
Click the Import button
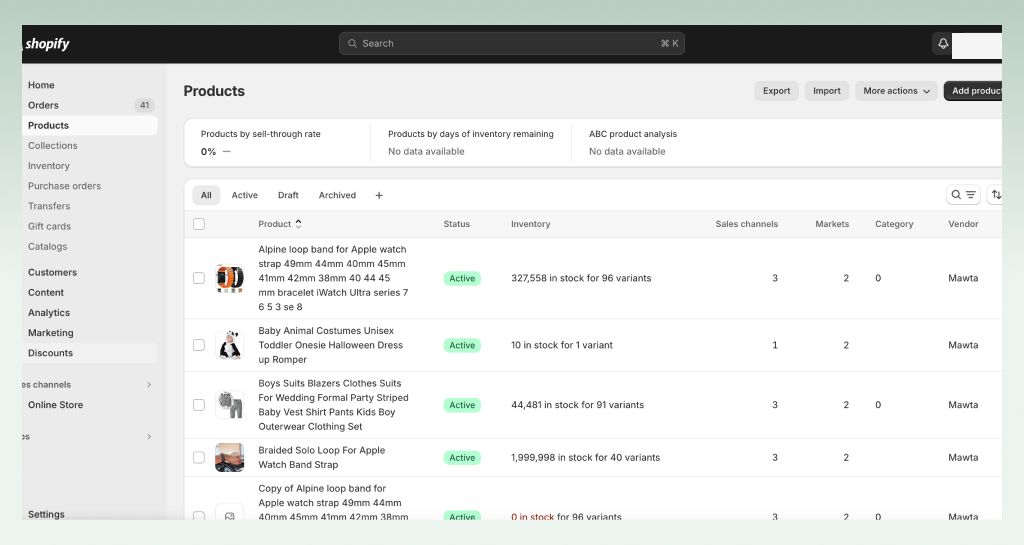827,91
